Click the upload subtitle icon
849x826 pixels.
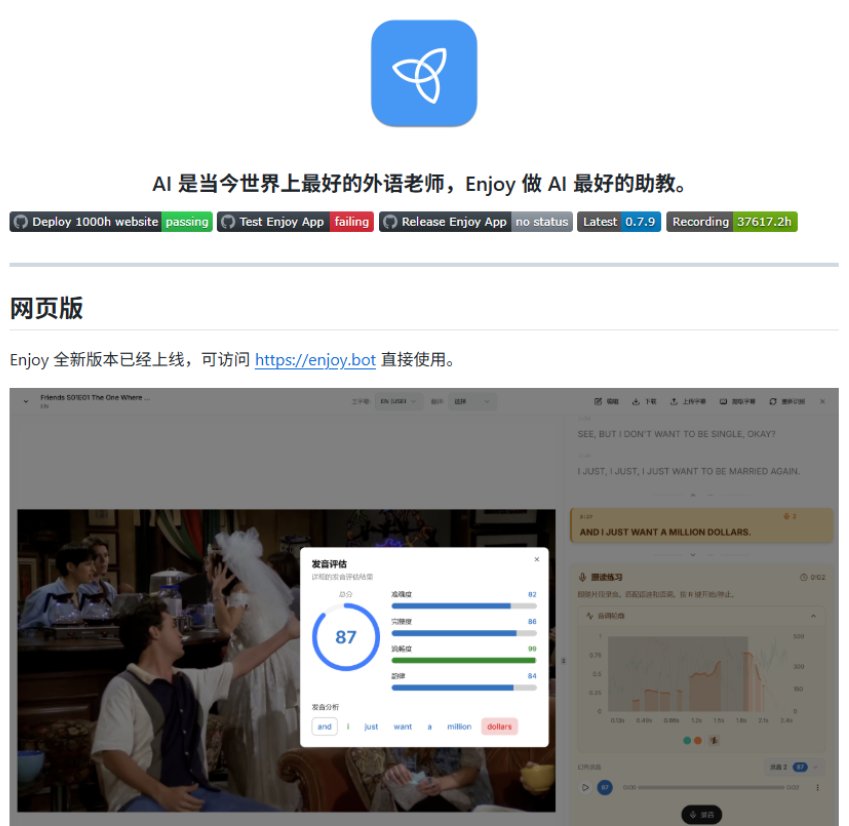click(674, 402)
